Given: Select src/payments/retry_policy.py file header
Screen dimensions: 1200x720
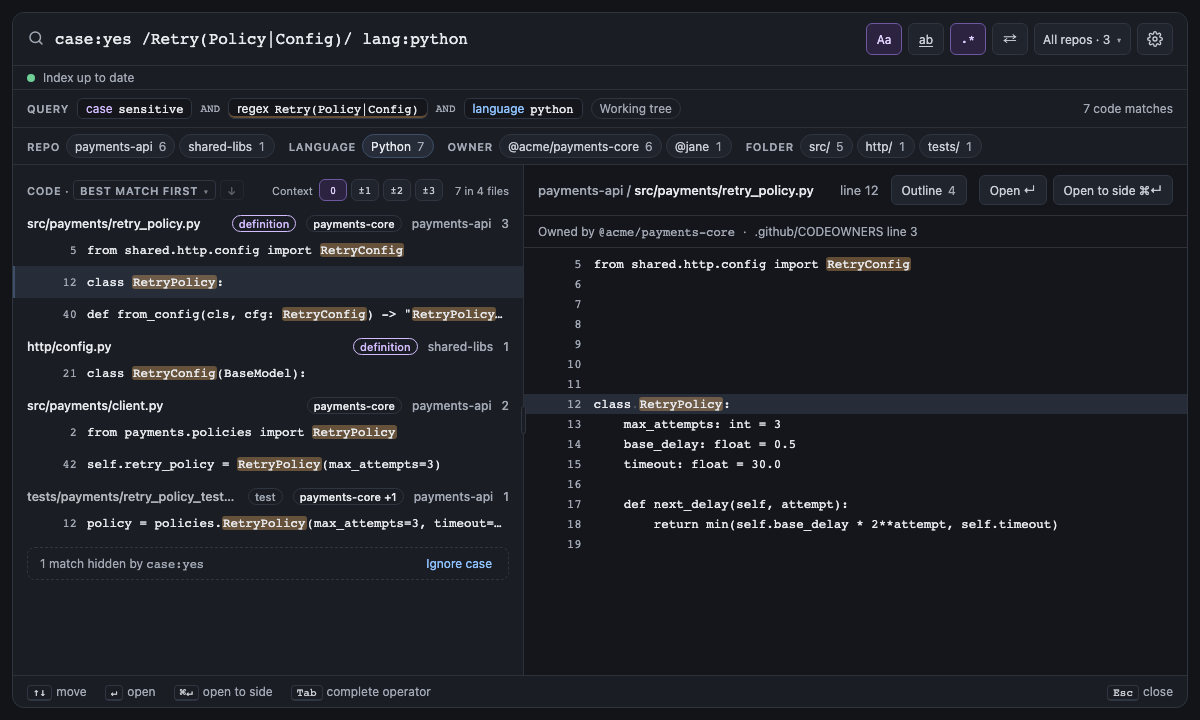Looking at the screenshot, I should [268, 224].
